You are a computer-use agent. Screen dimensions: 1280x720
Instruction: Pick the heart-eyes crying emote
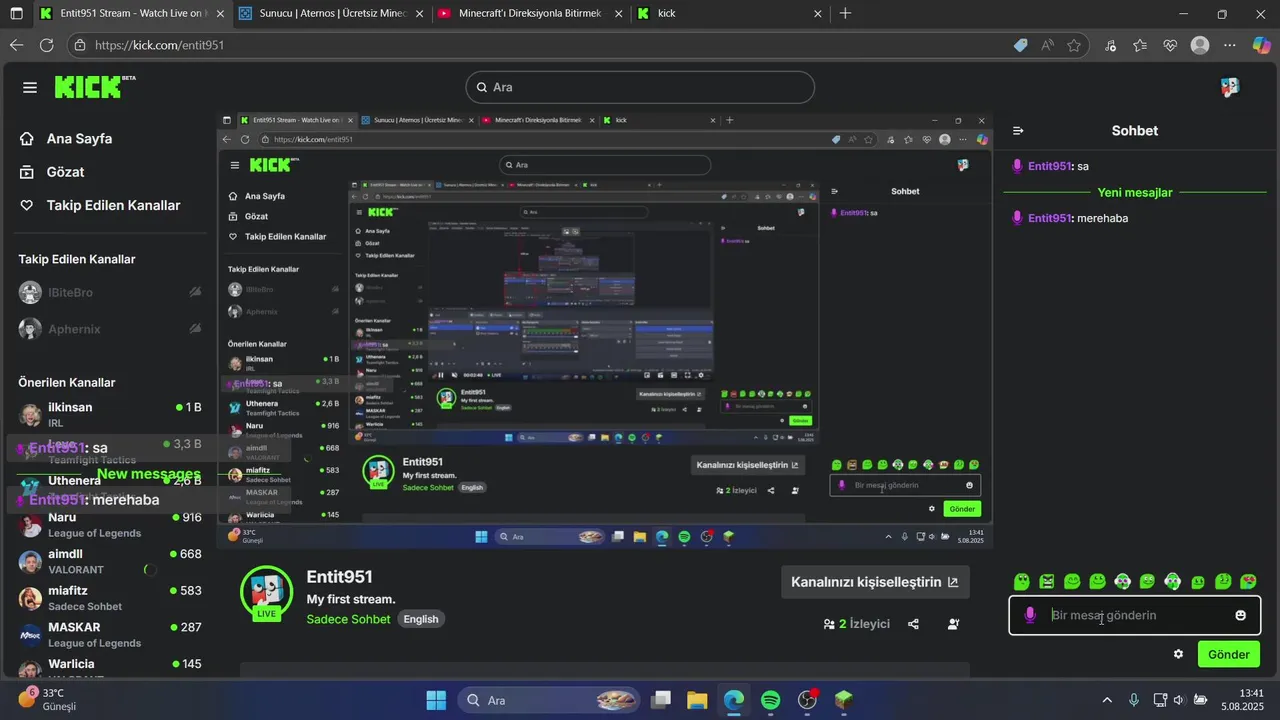coord(1248,582)
